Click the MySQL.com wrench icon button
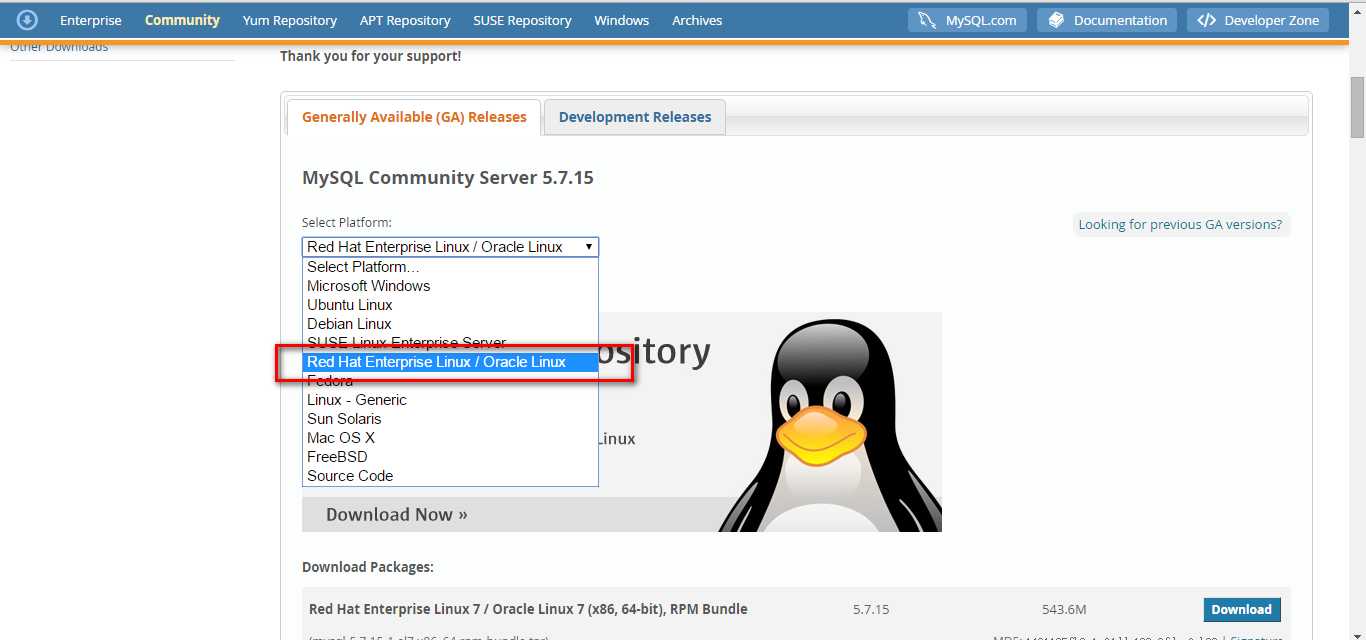This screenshot has height=640, width=1366. point(967,20)
